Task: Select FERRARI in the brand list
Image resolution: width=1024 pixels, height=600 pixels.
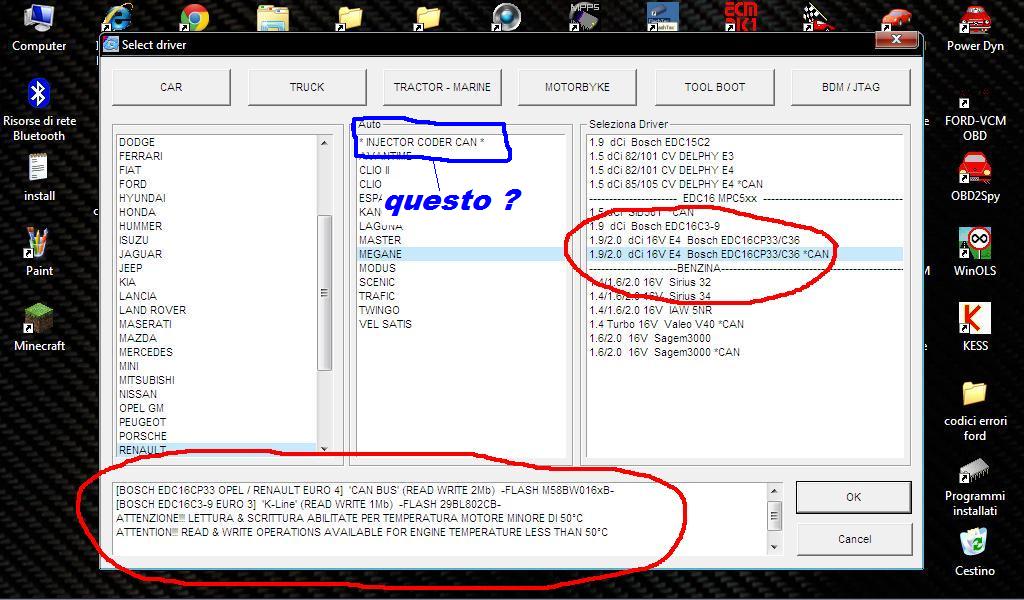Action: pyautogui.click(x=140, y=156)
